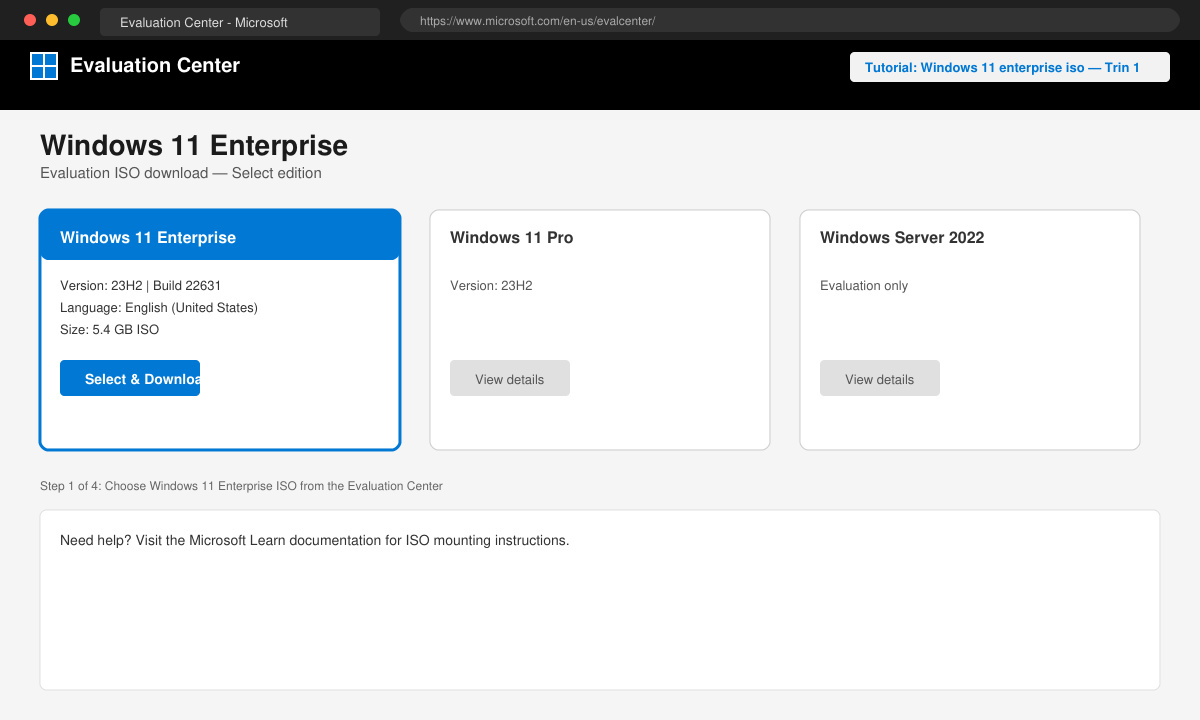Select the Windows Server 2022 card title
1200x720 pixels.
click(902, 238)
